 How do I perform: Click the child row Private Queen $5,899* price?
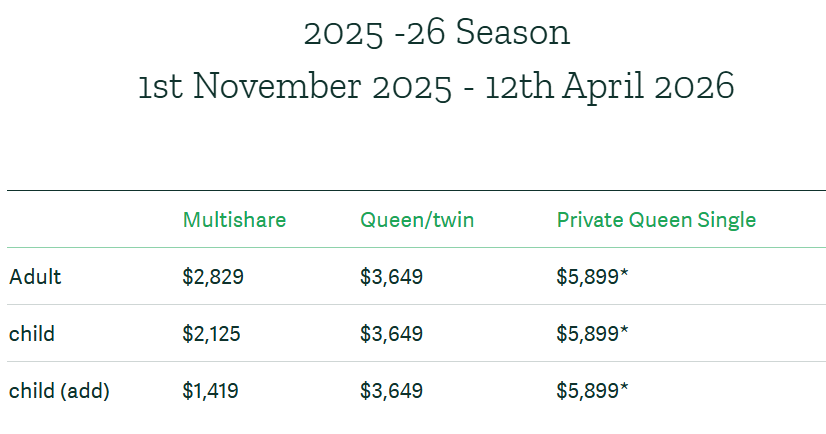click(x=592, y=333)
